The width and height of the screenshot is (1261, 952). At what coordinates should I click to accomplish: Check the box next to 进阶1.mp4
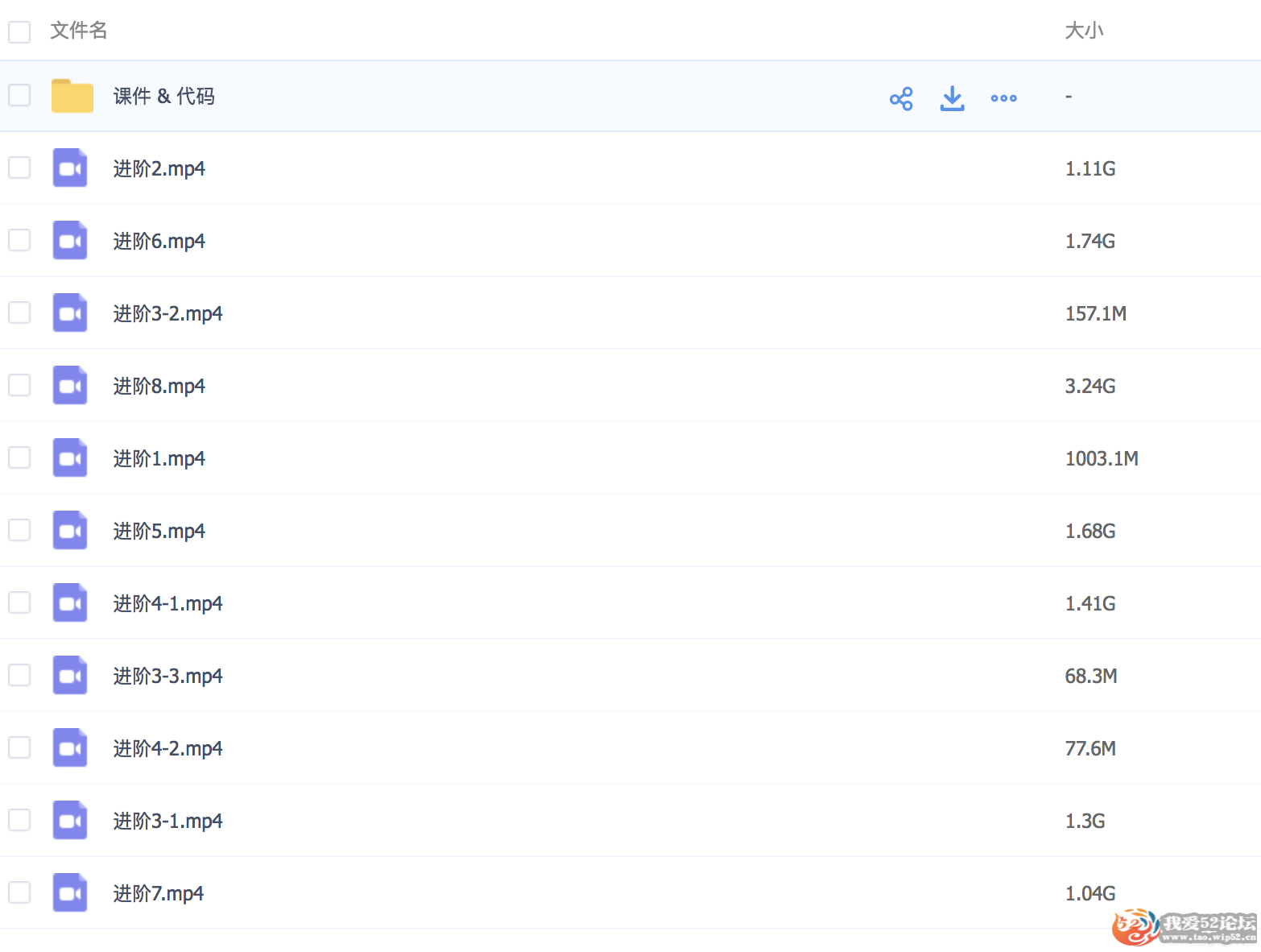coord(19,457)
